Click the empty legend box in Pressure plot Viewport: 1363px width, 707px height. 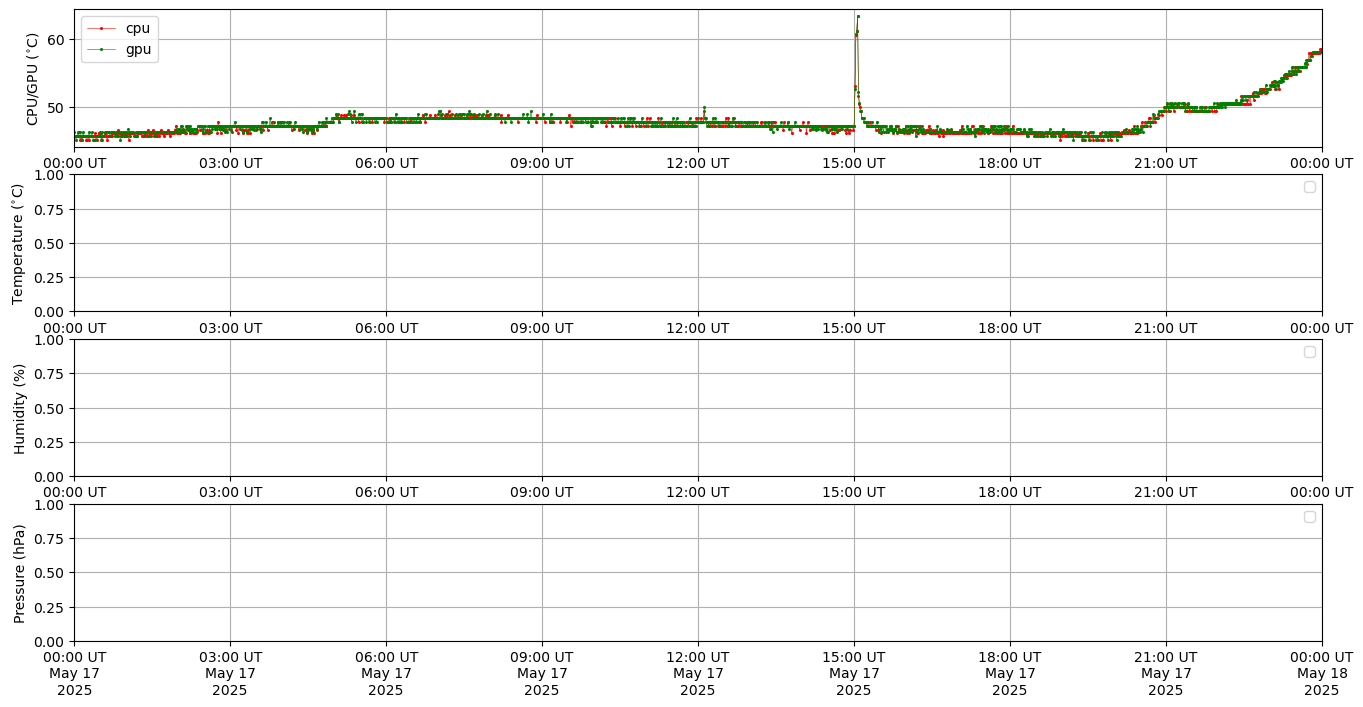[x=1310, y=517]
